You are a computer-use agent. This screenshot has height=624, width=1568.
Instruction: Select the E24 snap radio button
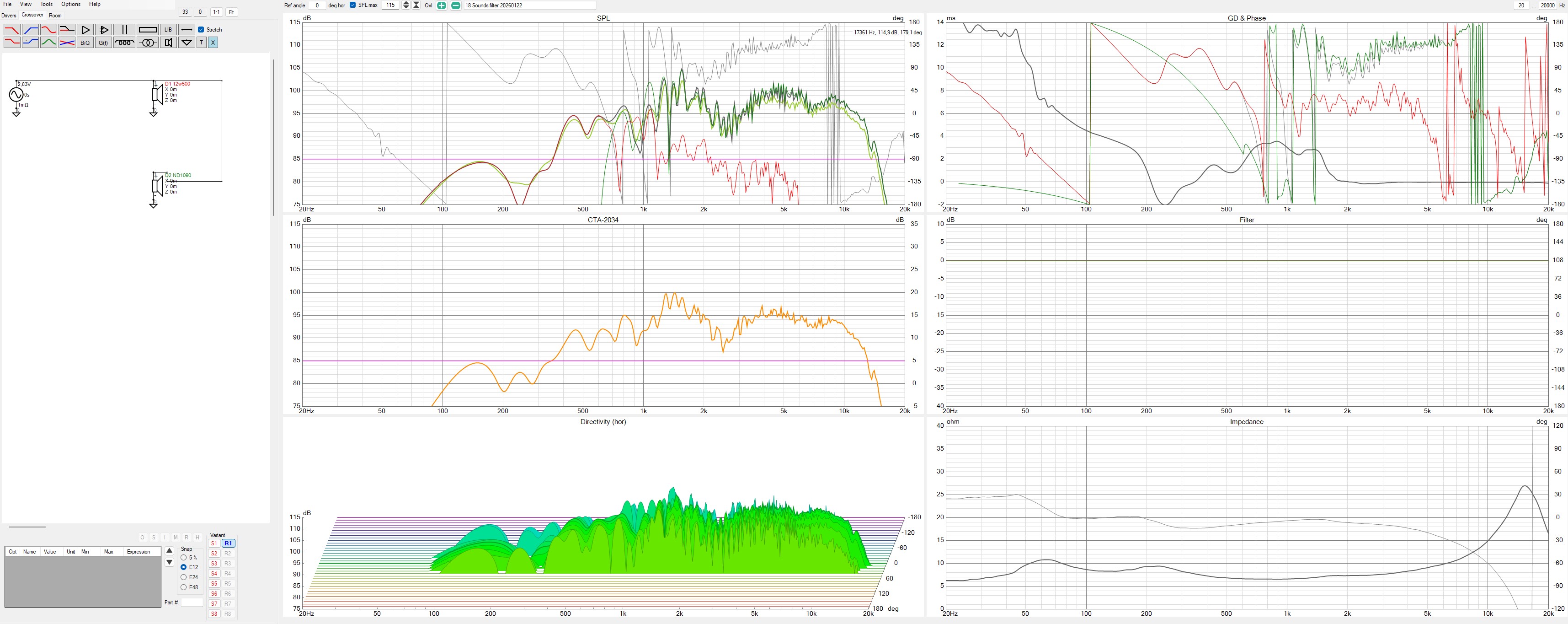(x=184, y=577)
